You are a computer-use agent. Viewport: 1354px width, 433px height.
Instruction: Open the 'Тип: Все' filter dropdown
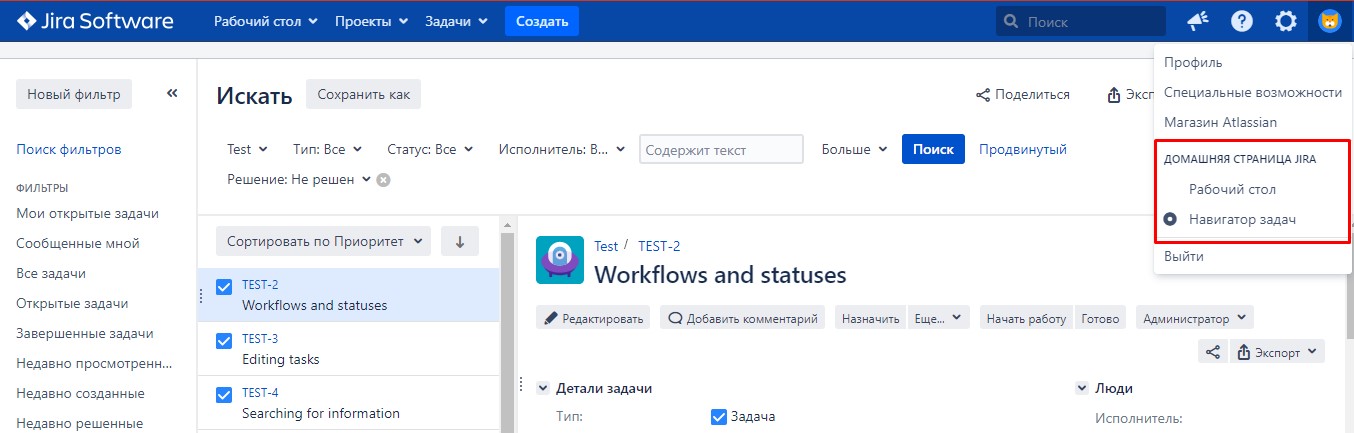pyautogui.click(x=328, y=149)
